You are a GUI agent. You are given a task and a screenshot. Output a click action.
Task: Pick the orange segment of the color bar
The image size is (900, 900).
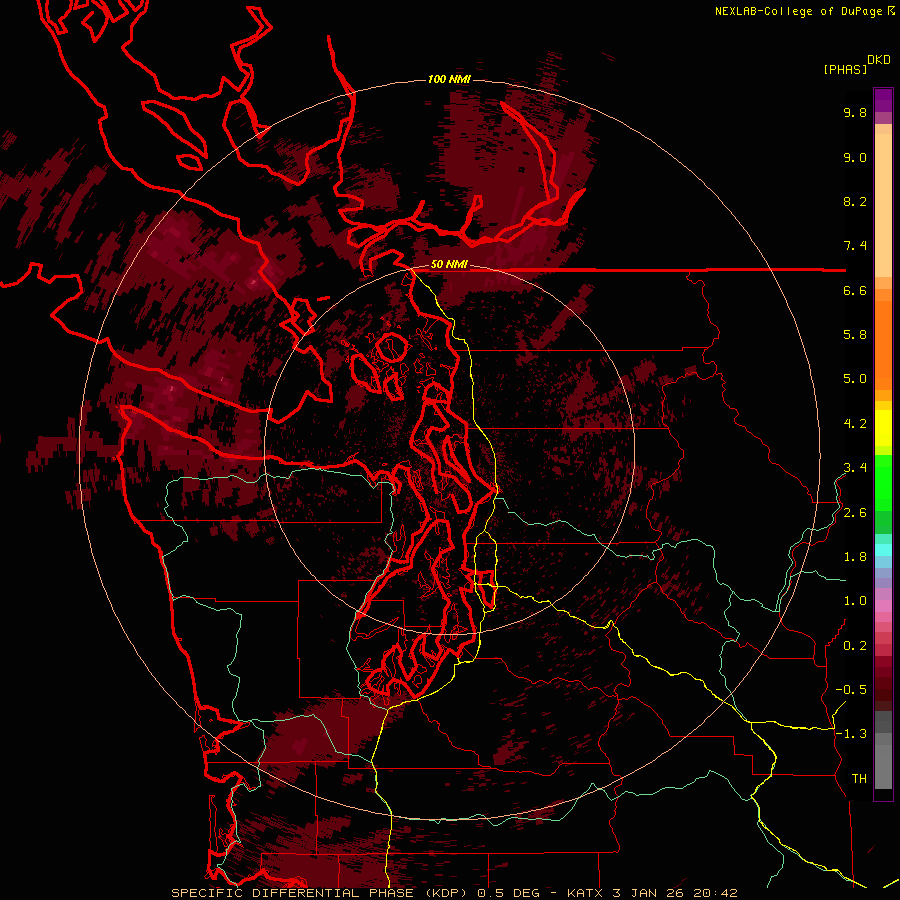[x=883, y=344]
